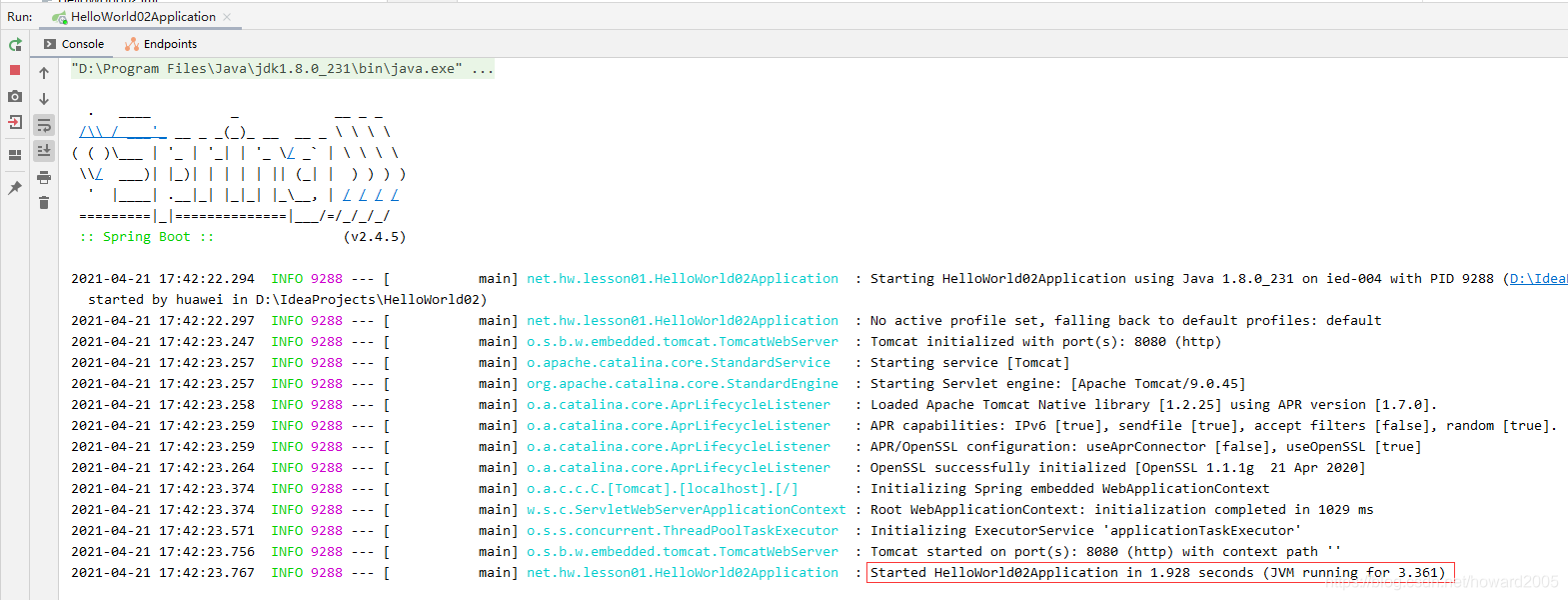Click the '(v2.4.5)' version text
Viewport: 1568px width, 600px height.
click(375, 237)
